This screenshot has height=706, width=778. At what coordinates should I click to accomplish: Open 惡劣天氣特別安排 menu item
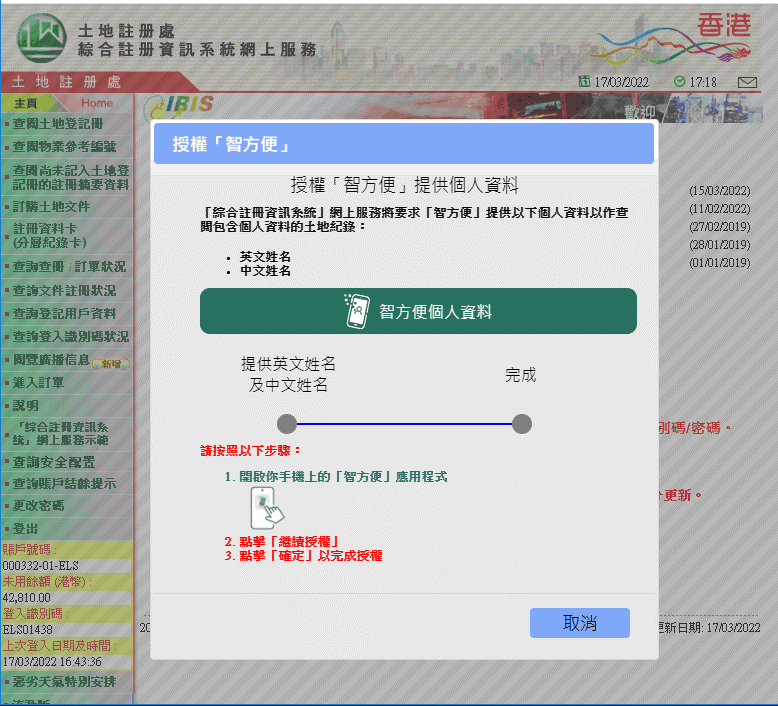(x=64, y=682)
